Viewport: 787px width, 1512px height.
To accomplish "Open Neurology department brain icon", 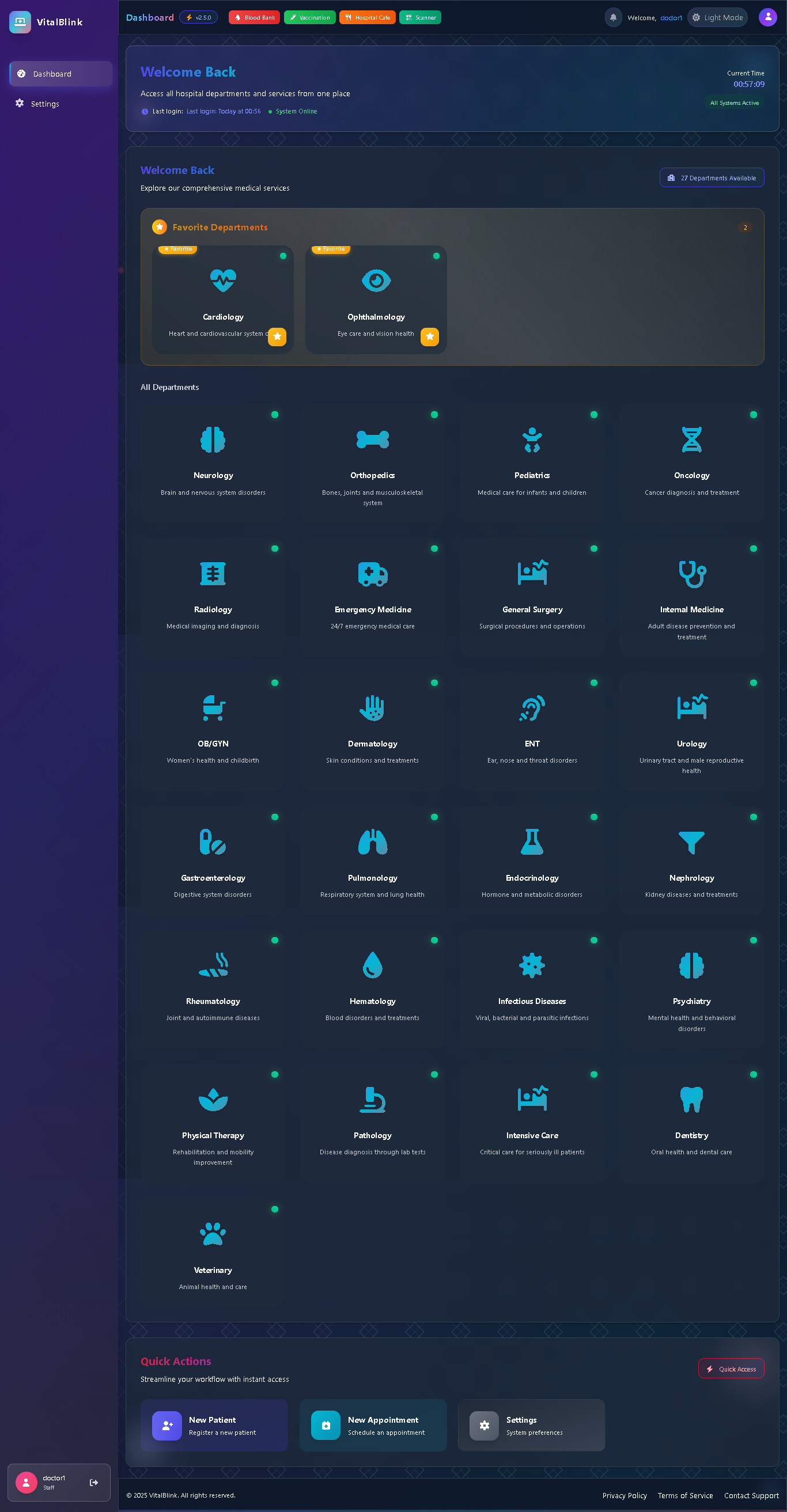I will coord(213,439).
